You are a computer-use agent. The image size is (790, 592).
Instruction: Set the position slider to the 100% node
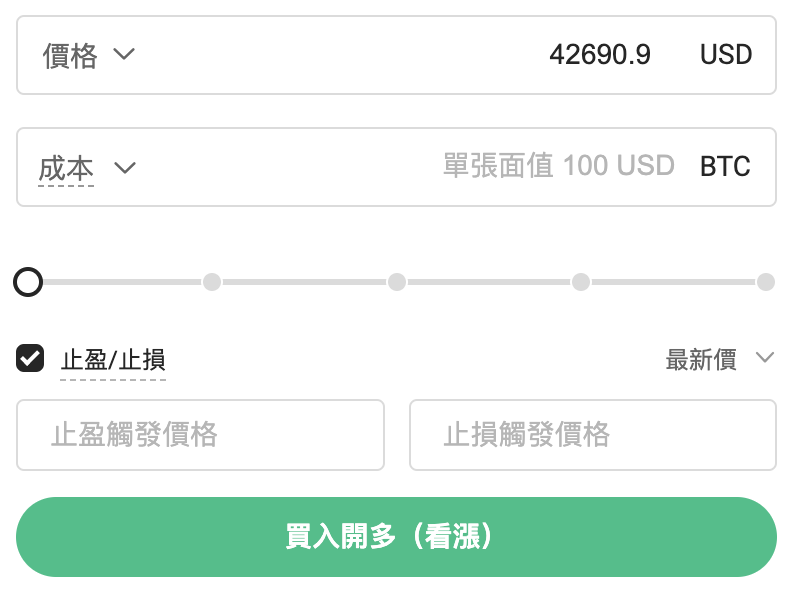coord(765,282)
